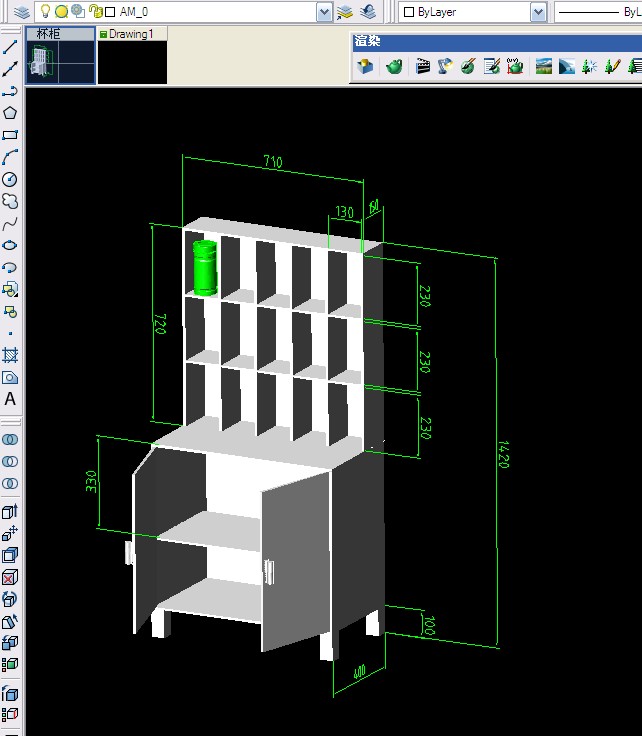Click the AM_0 layer color square
Viewport: 642px width, 736px height.
point(110,12)
